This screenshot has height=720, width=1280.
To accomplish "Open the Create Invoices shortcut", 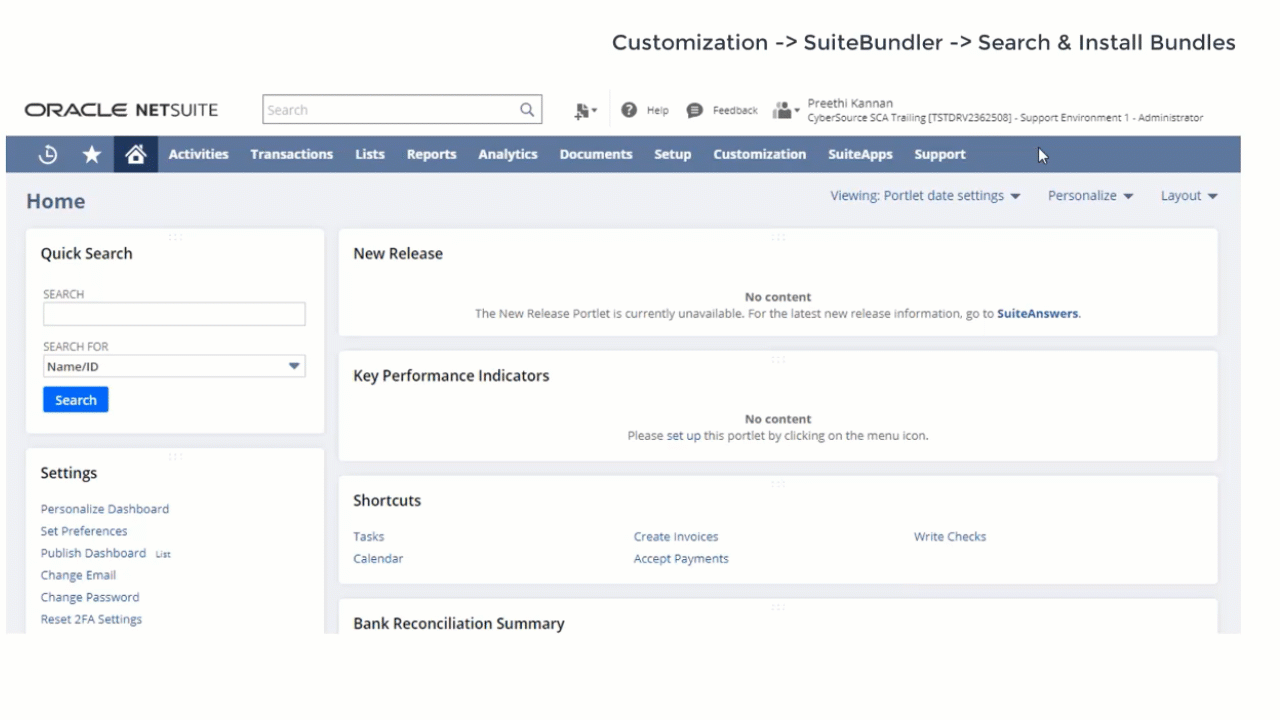I will coord(675,537).
